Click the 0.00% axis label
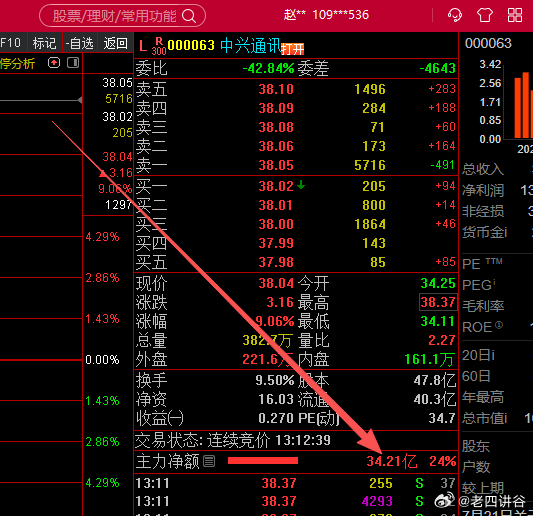This screenshot has width=533, height=516. click(x=102, y=360)
